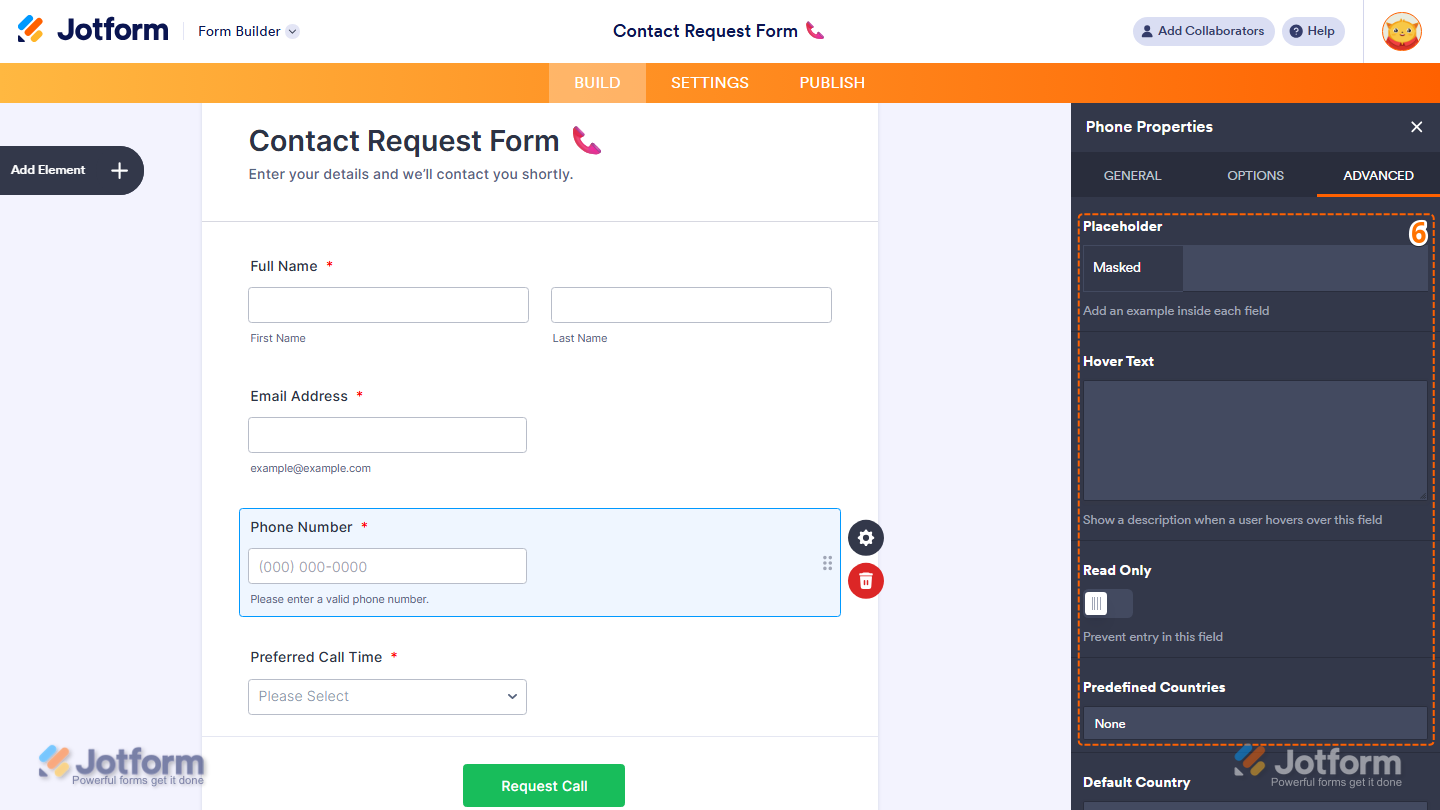This screenshot has height=810, width=1440.
Task: Switch to the OPTIONS tab in Phone Properties
Action: click(1255, 175)
